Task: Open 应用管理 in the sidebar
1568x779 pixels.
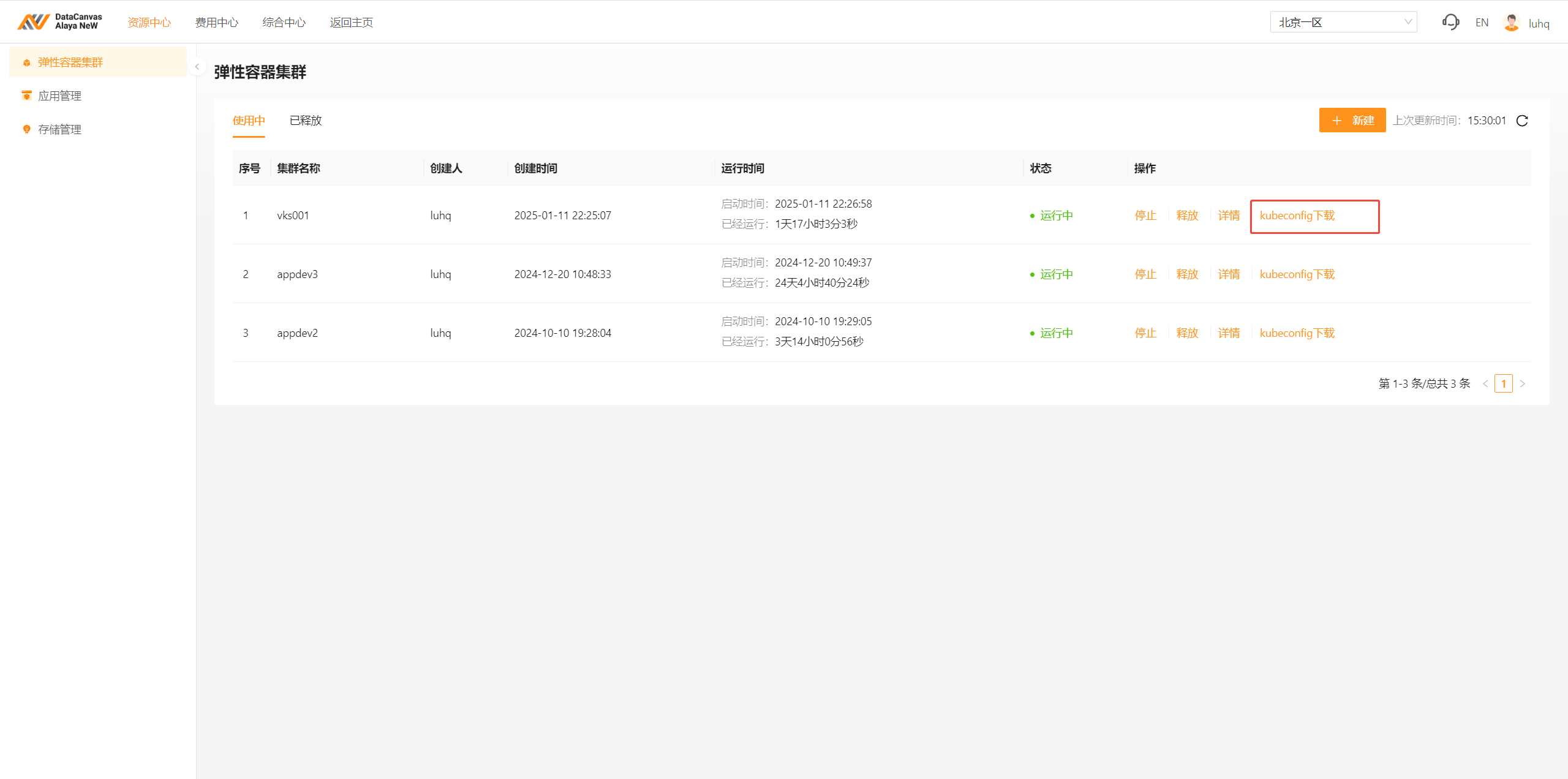Action: (60, 96)
